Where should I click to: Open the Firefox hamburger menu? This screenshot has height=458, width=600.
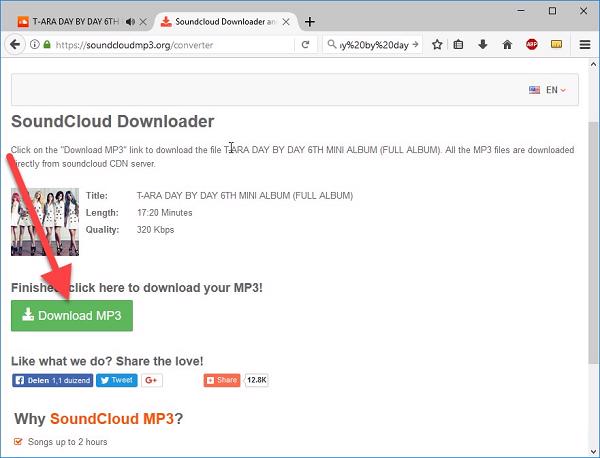585,45
